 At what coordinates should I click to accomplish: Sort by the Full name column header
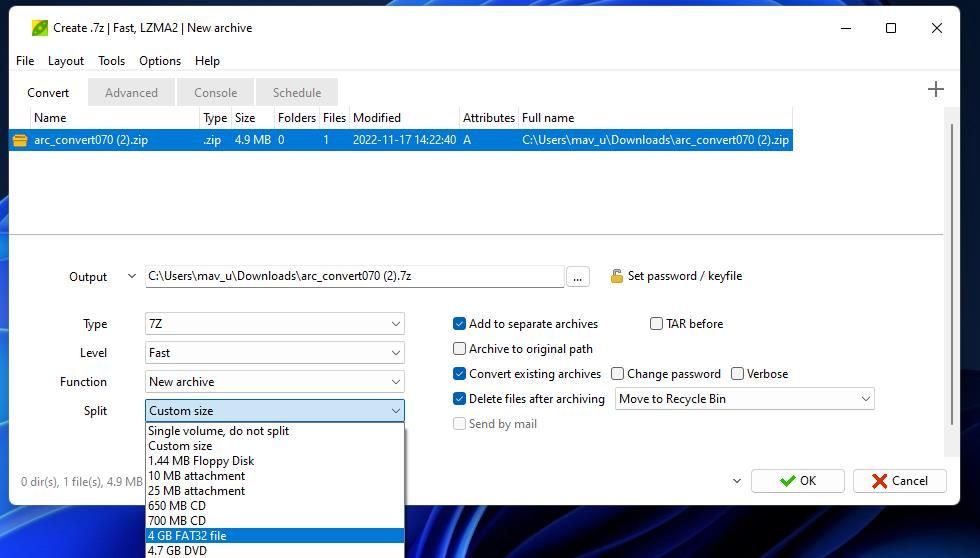[x=656, y=117]
